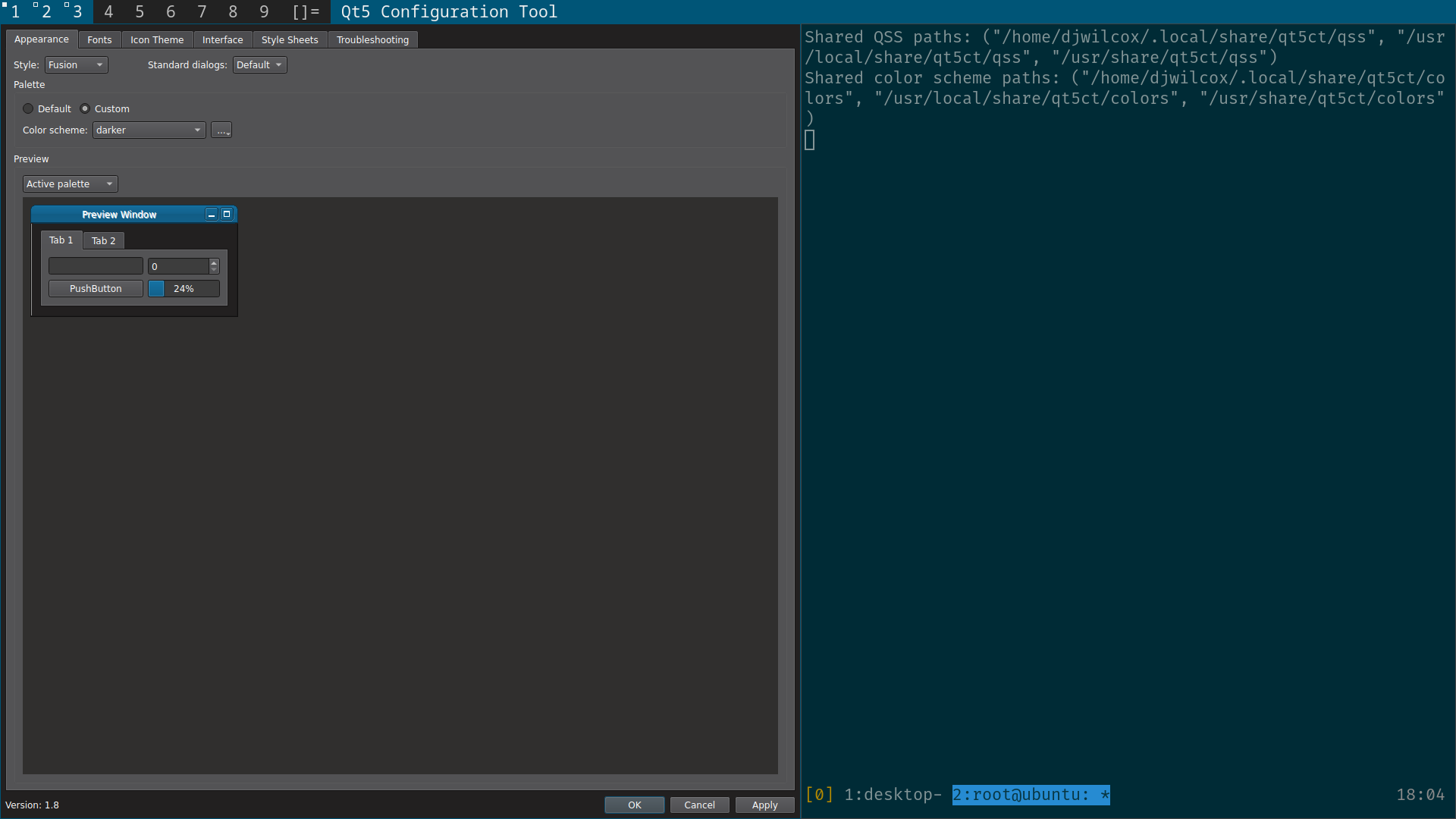Click the tiling layout symbol []=

306,11
